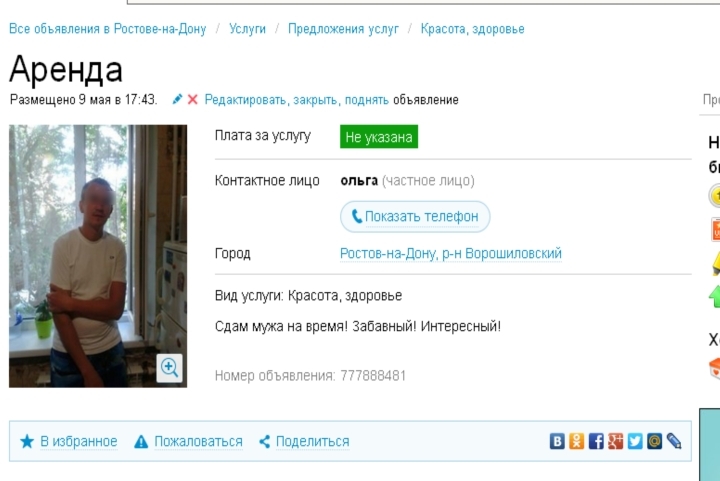This screenshot has width=720, height=481.
Task: Click the LiveJournal pencil share icon
Action: pos(674,441)
